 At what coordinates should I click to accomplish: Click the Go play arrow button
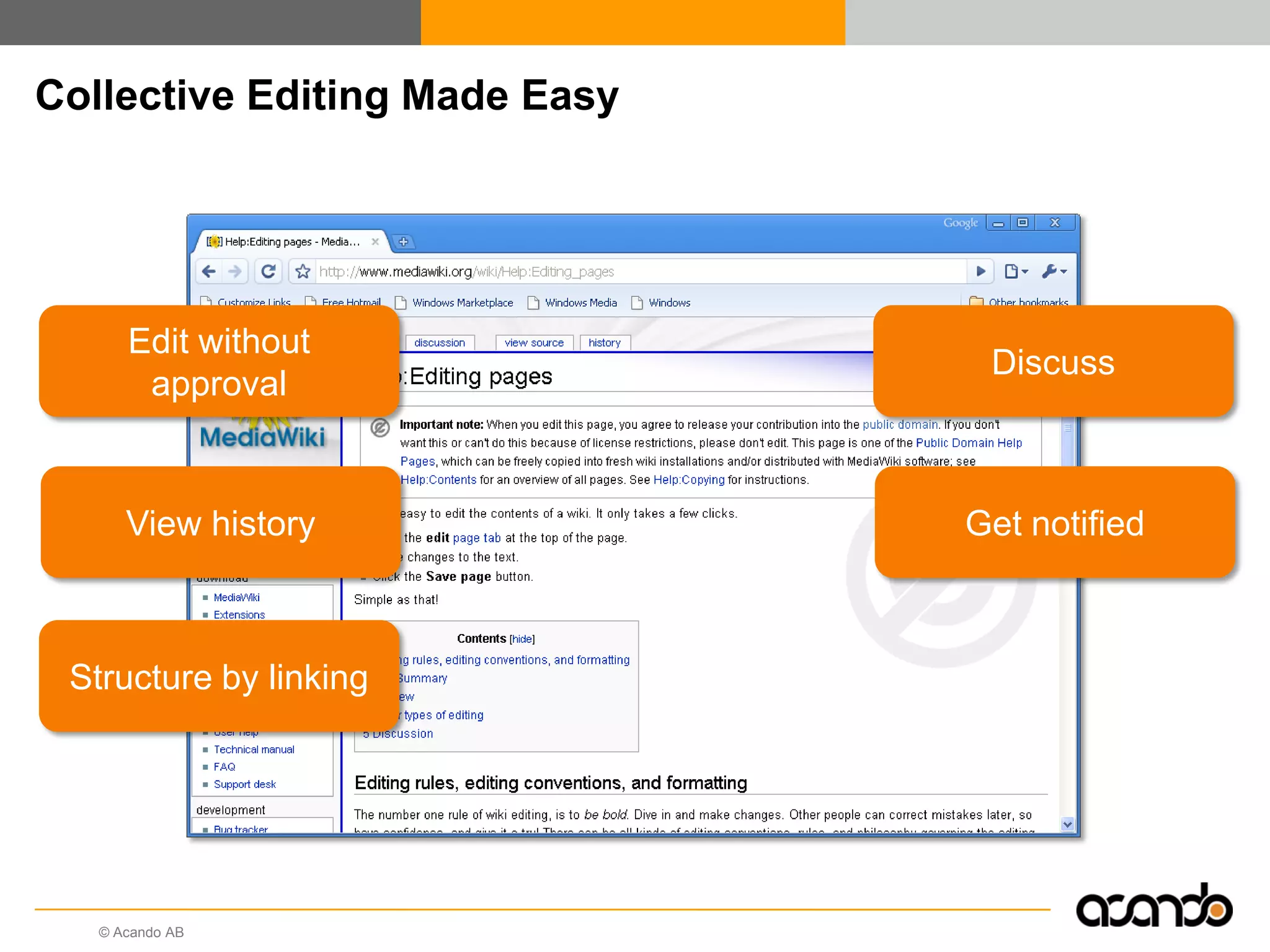pos(980,271)
